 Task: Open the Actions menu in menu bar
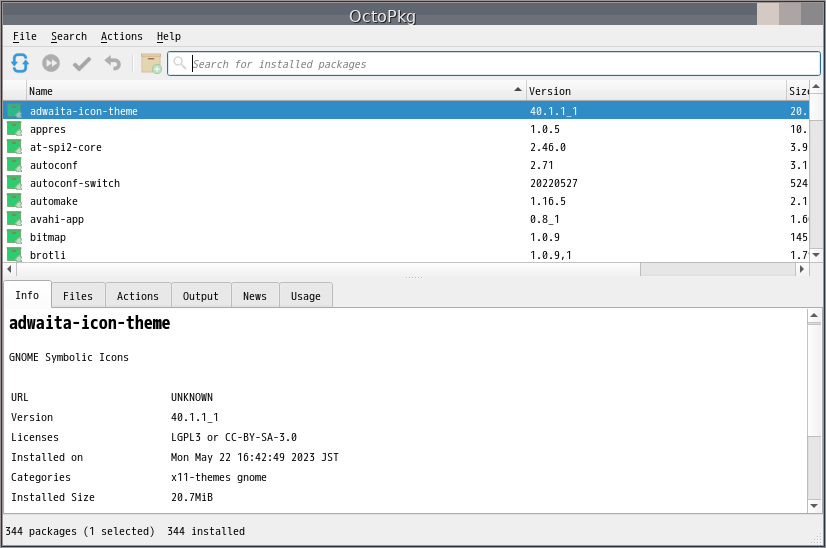click(x=121, y=36)
